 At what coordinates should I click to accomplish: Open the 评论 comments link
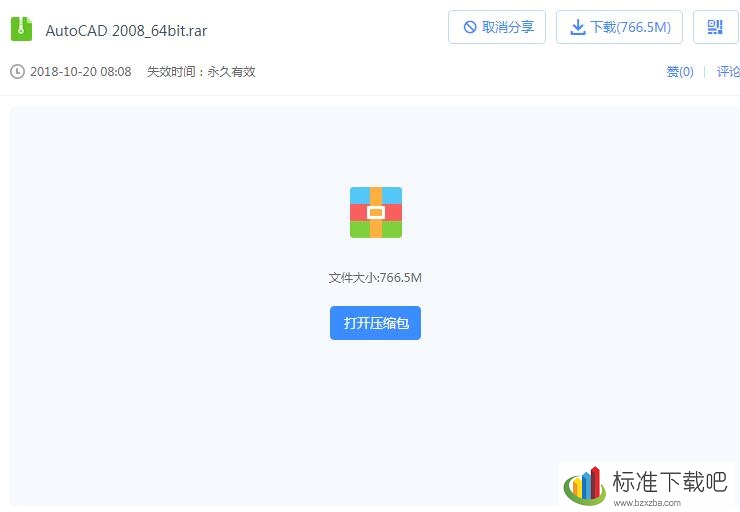click(x=728, y=72)
